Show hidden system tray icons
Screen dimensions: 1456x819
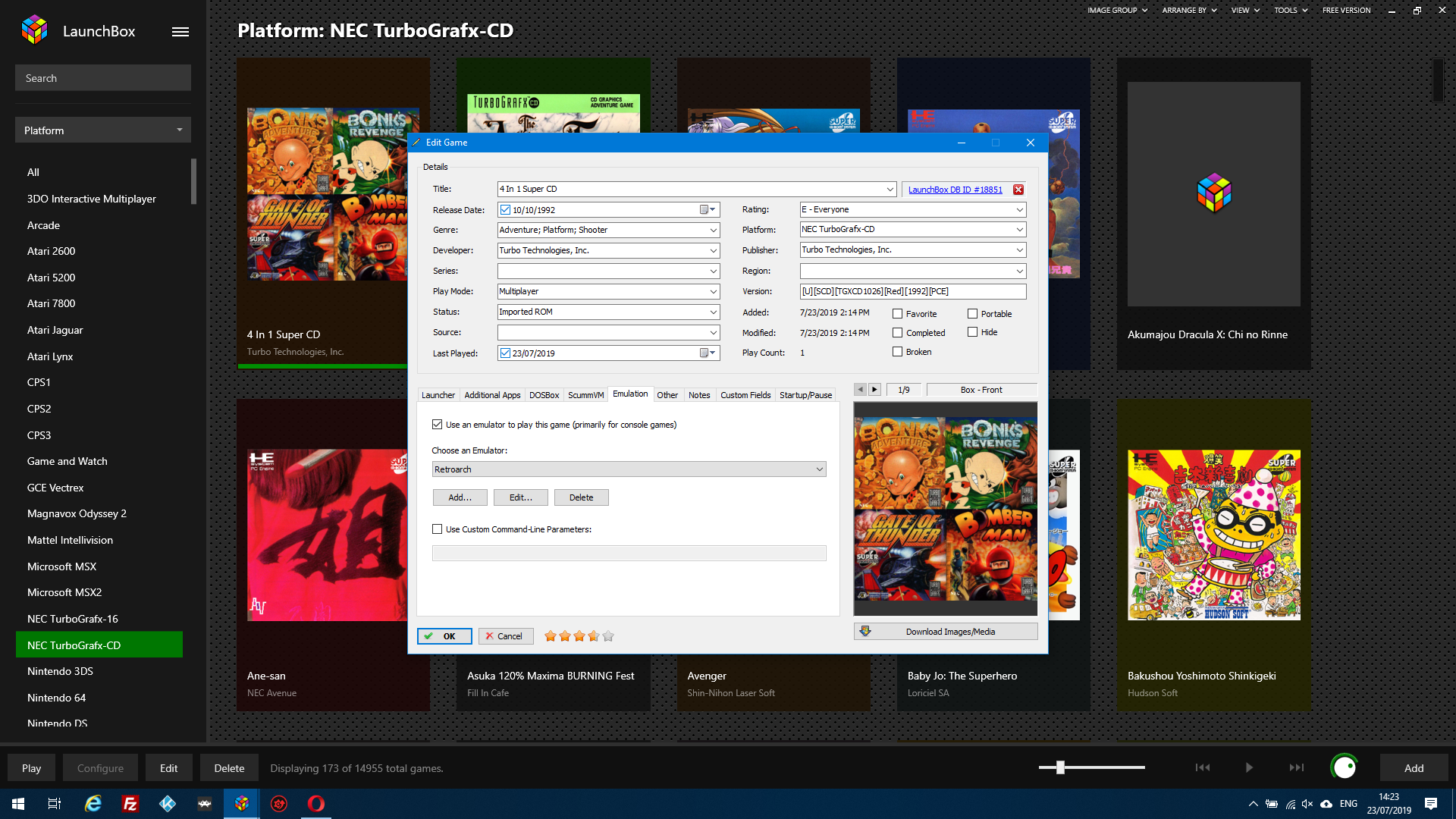[x=1254, y=804]
